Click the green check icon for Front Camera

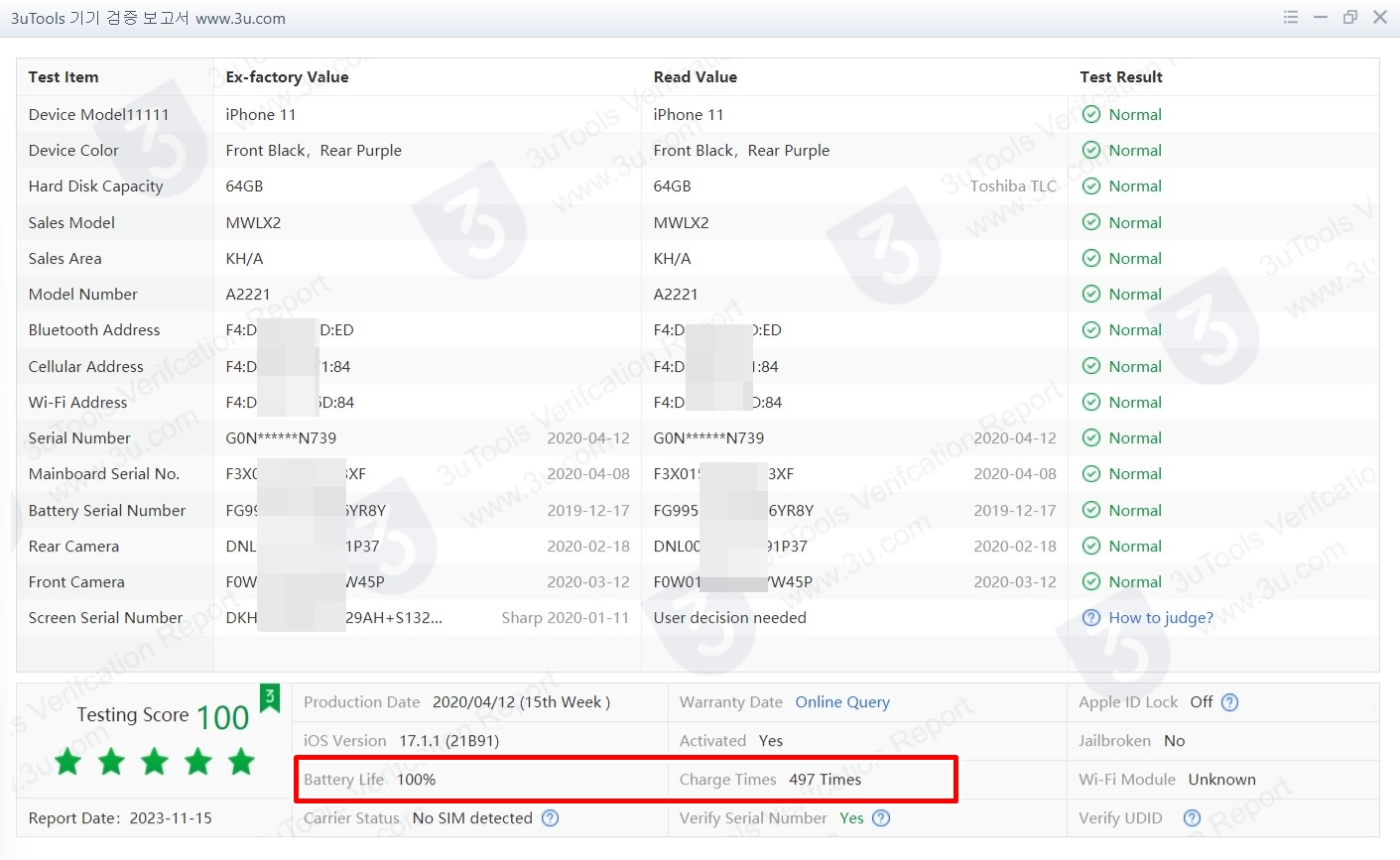pos(1091,581)
